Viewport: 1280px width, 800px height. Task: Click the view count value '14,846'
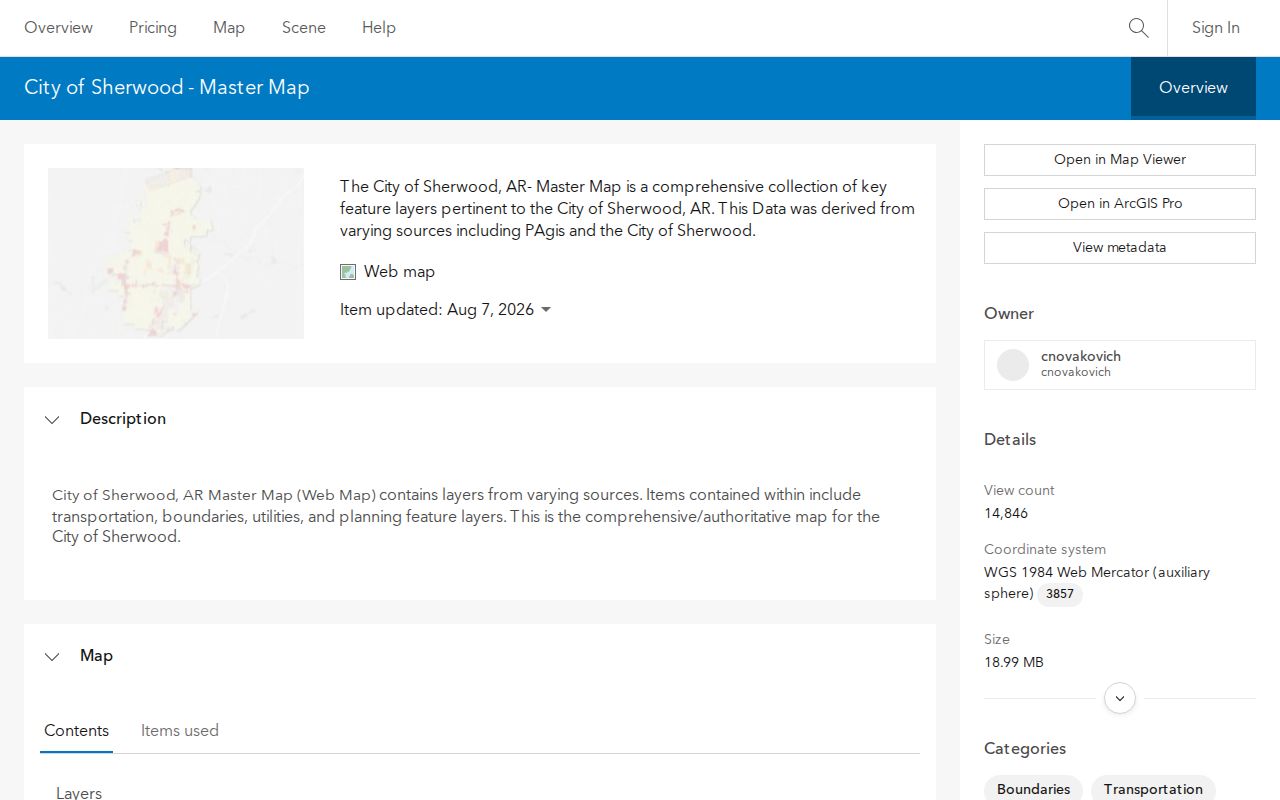click(x=1006, y=514)
